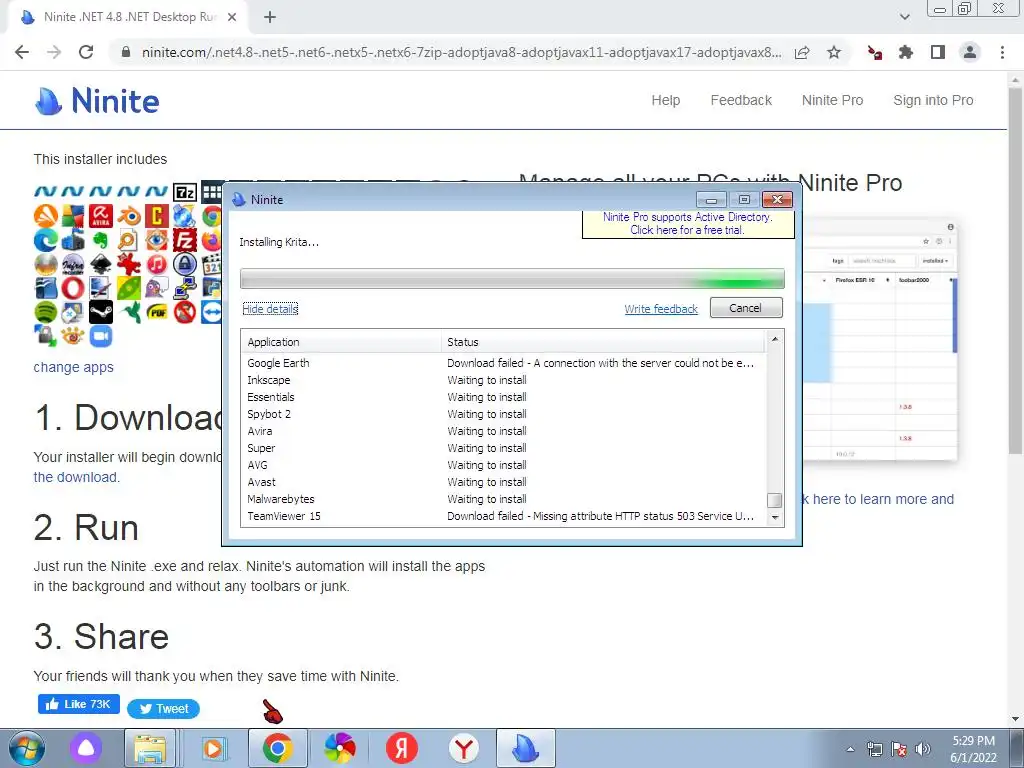Open a new browser tab
This screenshot has width=1024, height=768.
pyautogui.click(x=270, y=17)
